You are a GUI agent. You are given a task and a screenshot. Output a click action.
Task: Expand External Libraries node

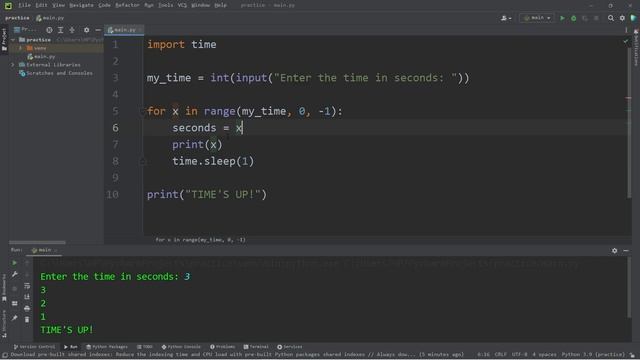(x=13, y=65)
